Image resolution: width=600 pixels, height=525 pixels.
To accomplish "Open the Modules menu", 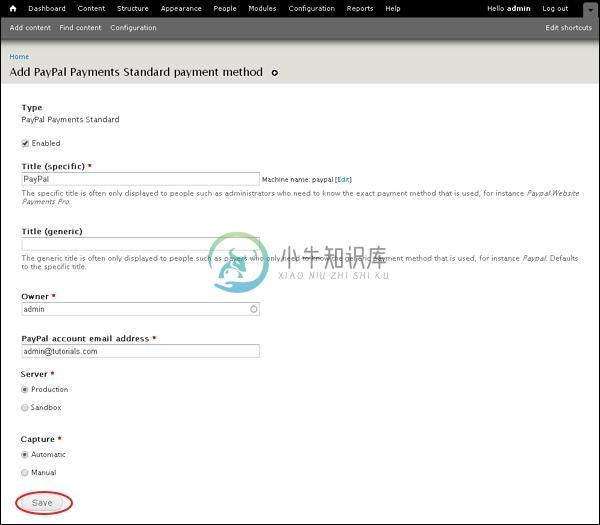I will 262,8.
